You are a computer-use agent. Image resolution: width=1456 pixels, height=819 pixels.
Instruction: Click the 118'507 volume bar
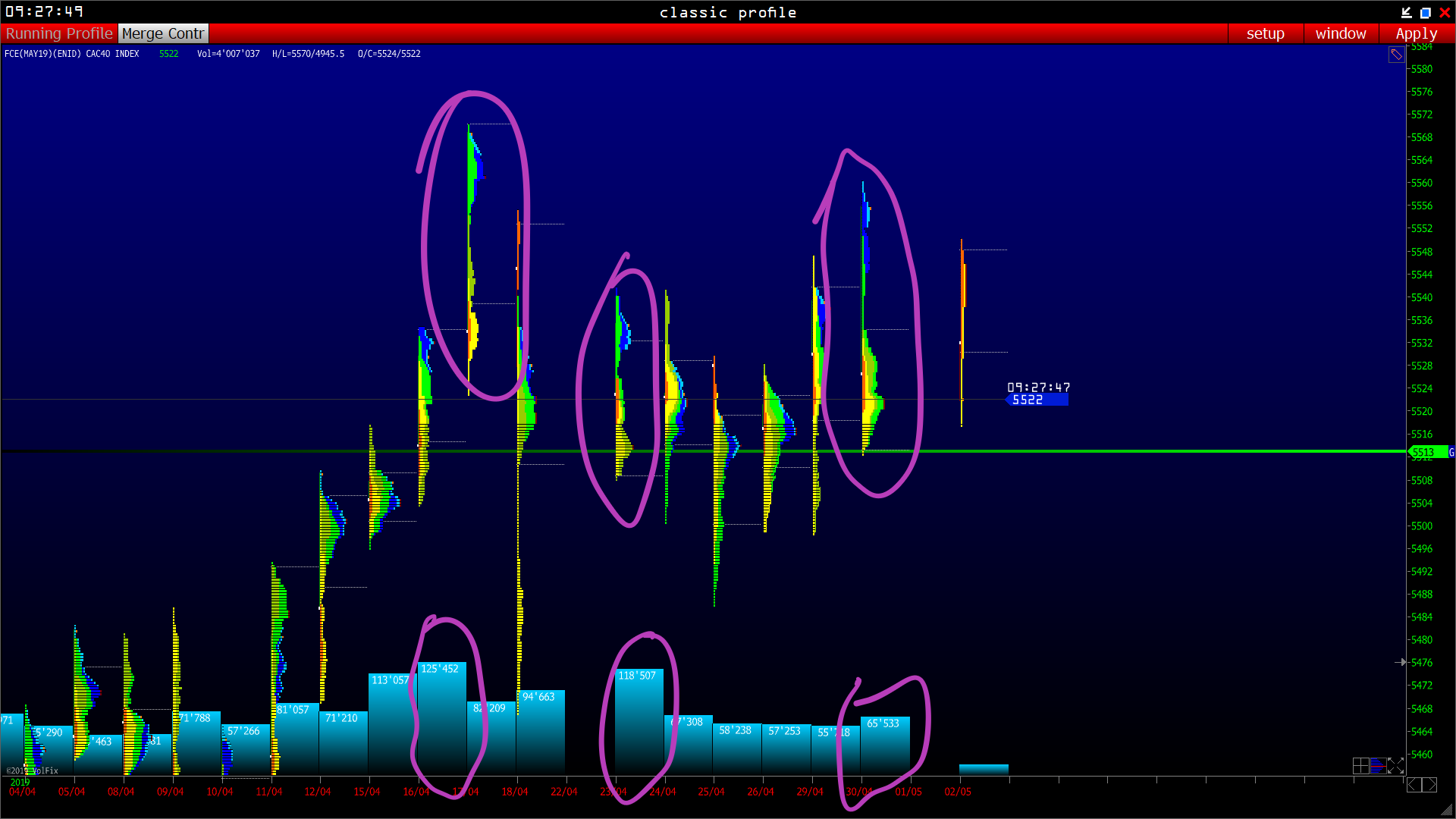point(639,720)
